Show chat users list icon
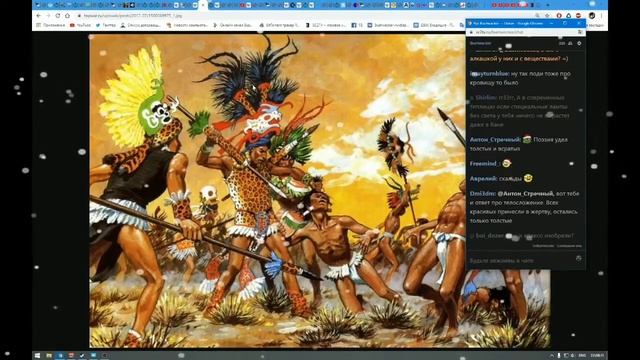The height and width of the screenshot is (360, 640). [x=571, y=43]
